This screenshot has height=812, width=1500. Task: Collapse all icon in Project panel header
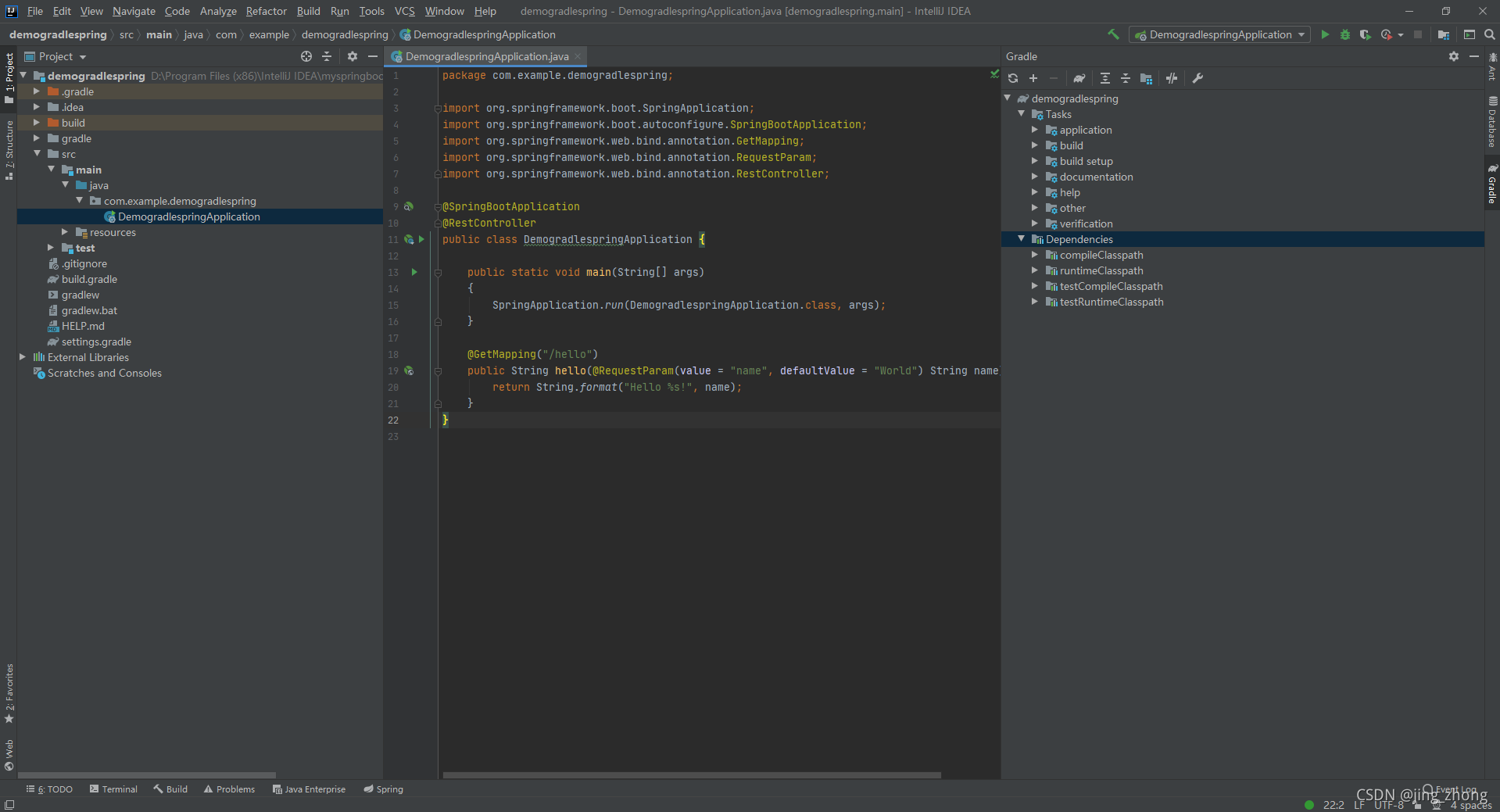click(x=327, y=56)
